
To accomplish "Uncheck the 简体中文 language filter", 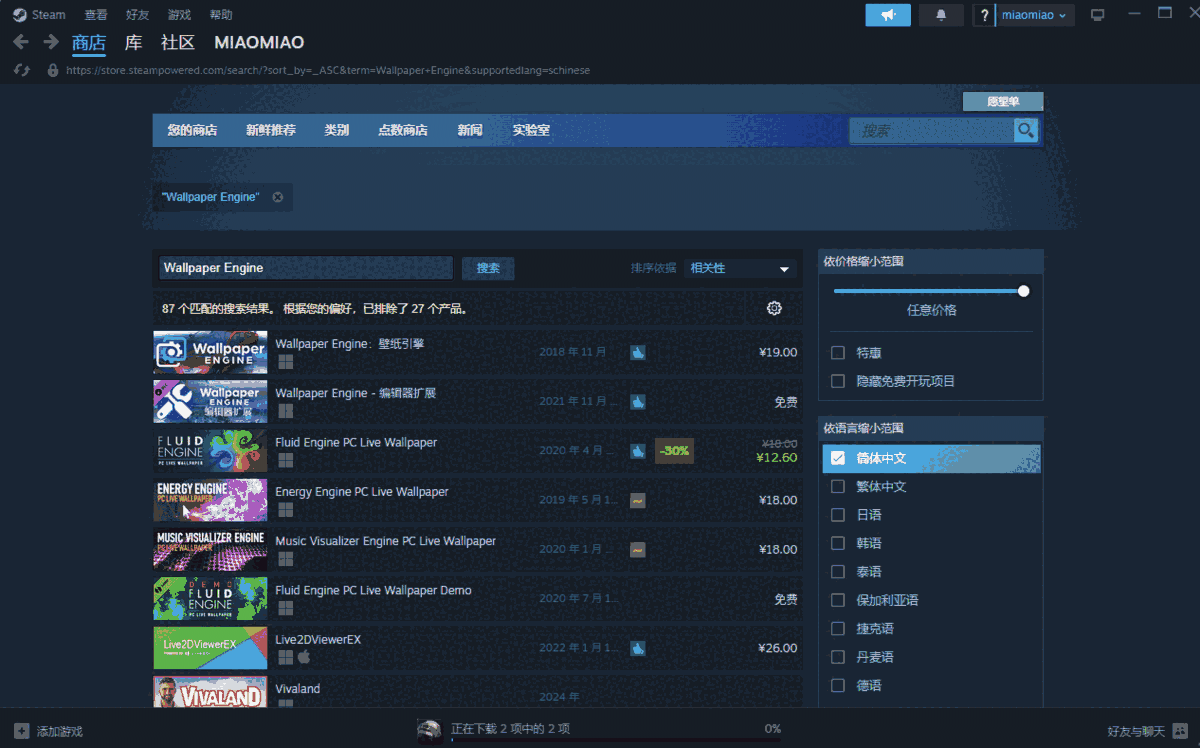I will [838, 458].
